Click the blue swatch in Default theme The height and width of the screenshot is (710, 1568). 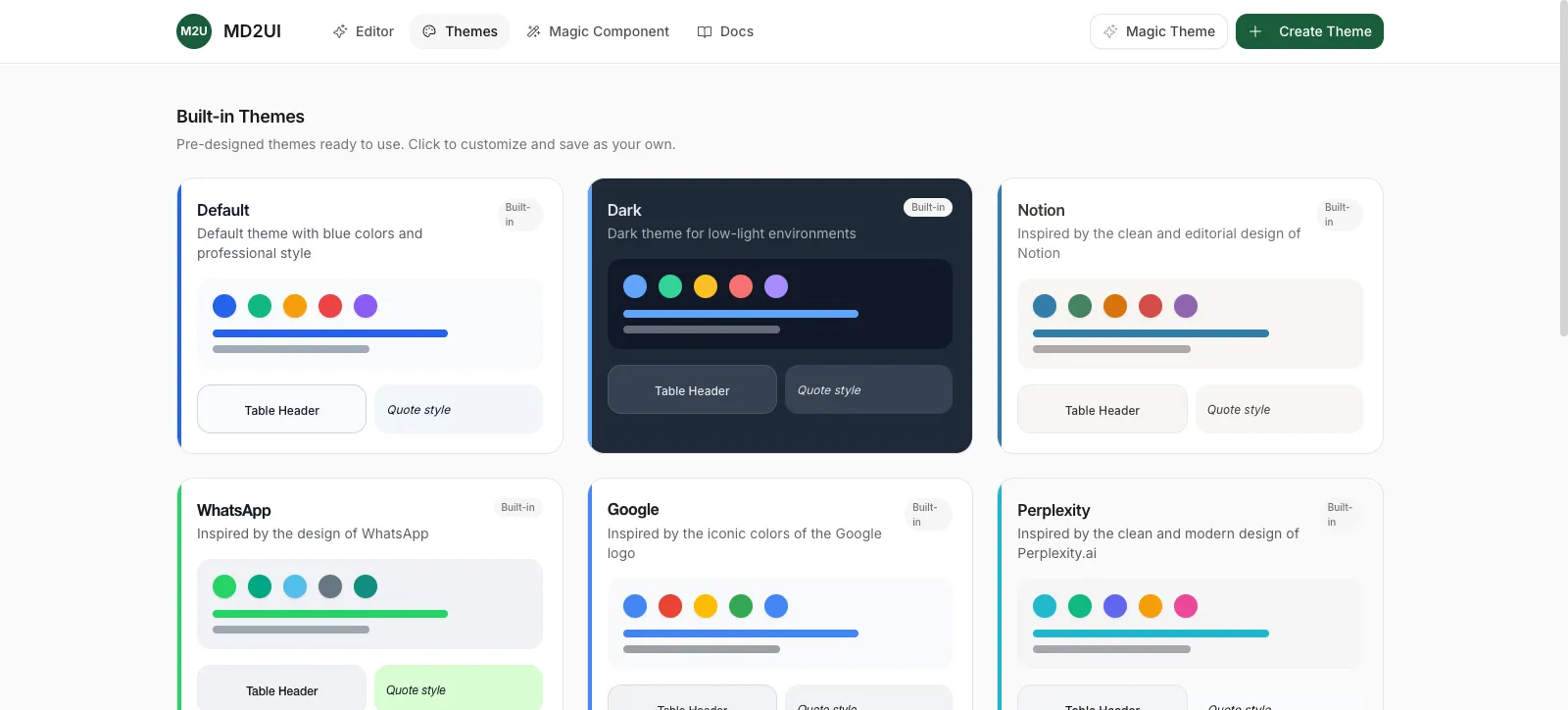coord(224,306)
